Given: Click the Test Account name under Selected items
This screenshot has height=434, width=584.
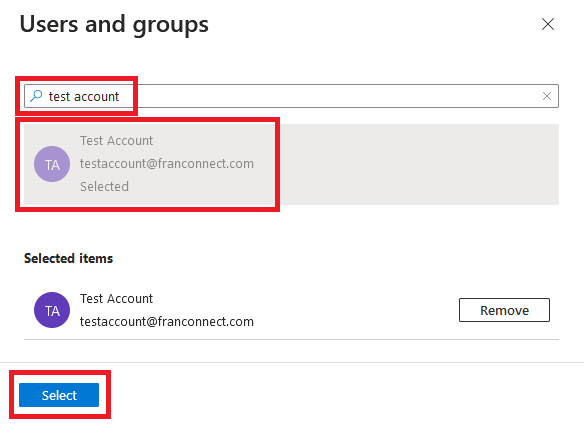Looking at the screenshot, I should click(116, 298).
